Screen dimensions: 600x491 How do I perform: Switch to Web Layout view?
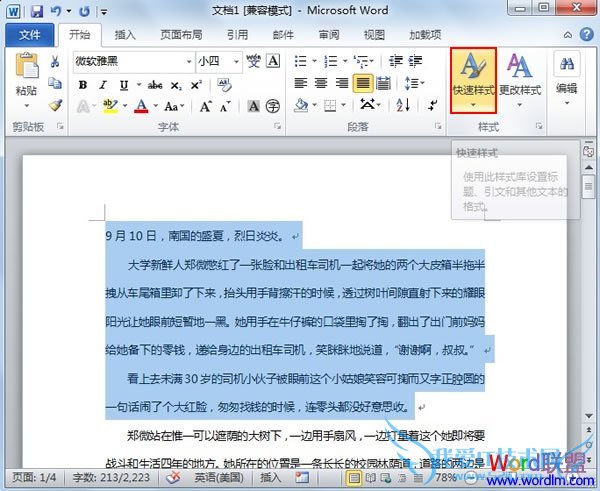pos(386,478)
